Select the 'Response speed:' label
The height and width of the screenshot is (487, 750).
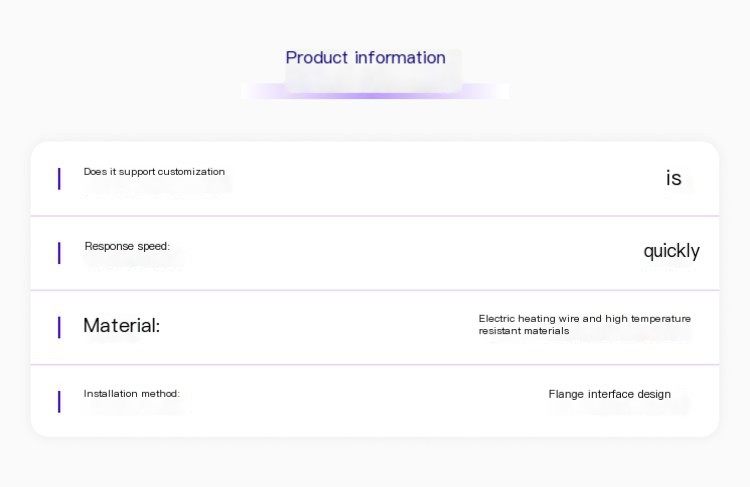click(127, 246)
